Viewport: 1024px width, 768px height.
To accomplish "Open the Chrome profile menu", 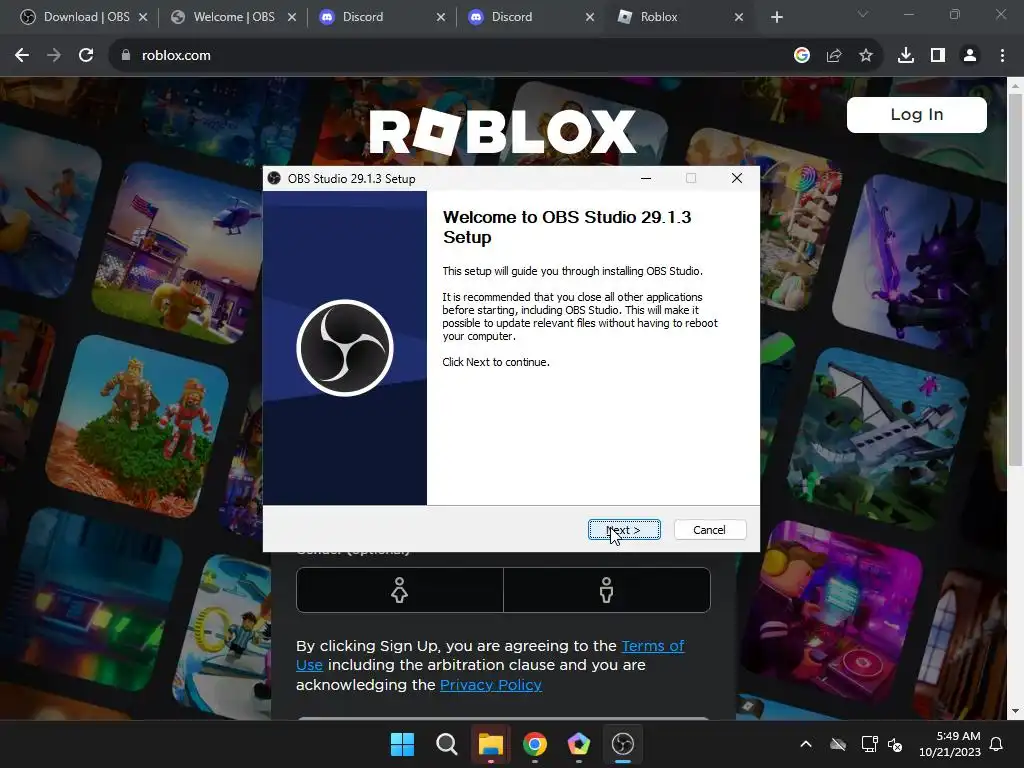I will (x=970, y=56).
